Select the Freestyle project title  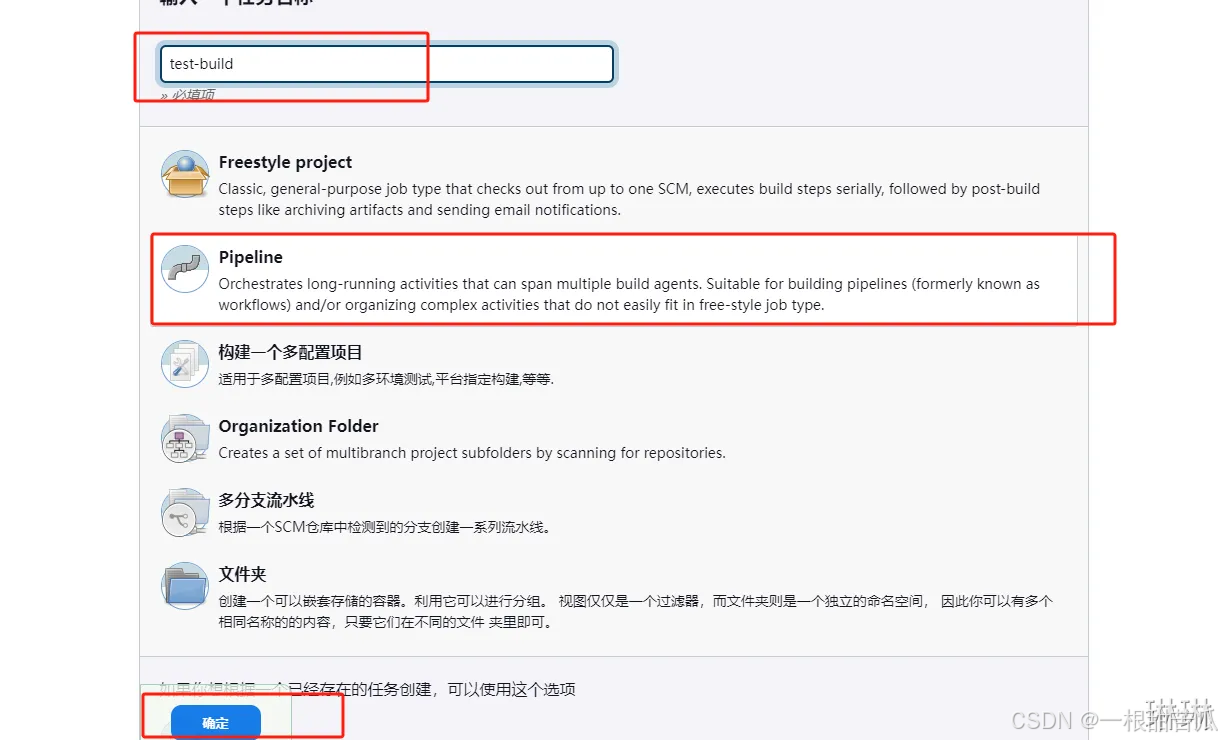point(285,162)
